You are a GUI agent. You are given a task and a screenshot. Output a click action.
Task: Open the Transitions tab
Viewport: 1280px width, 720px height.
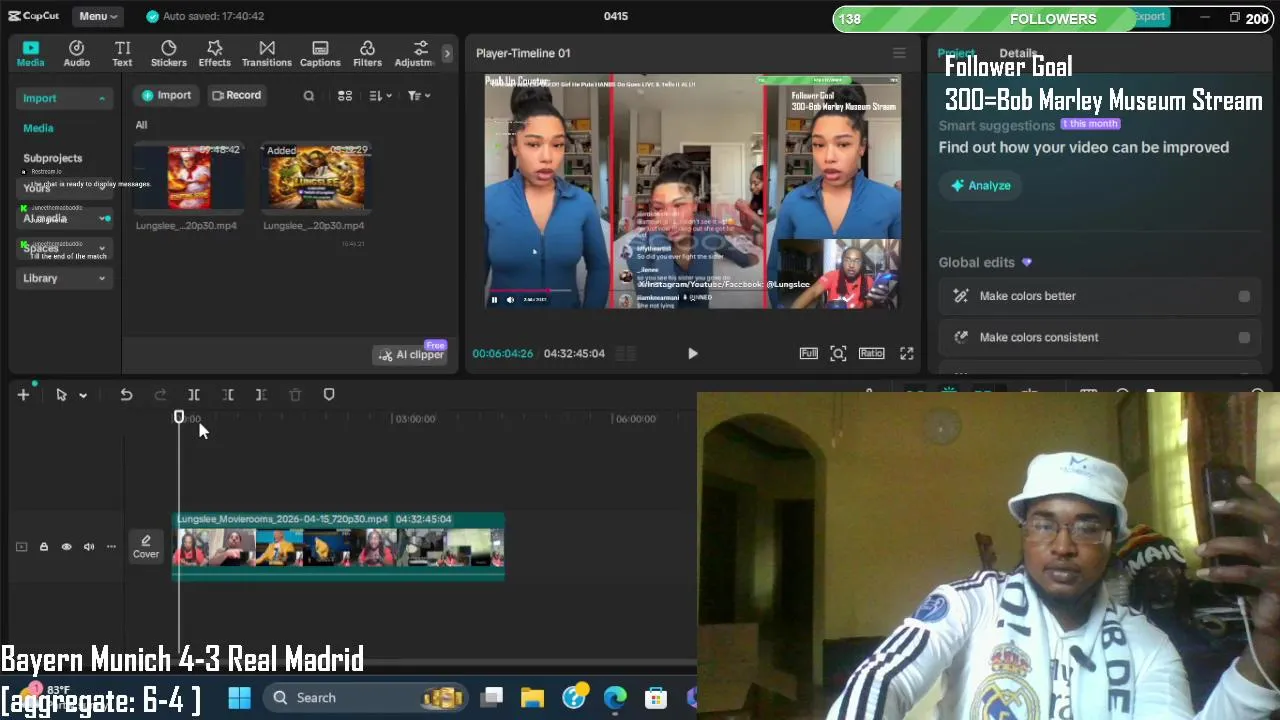(267, 54)
